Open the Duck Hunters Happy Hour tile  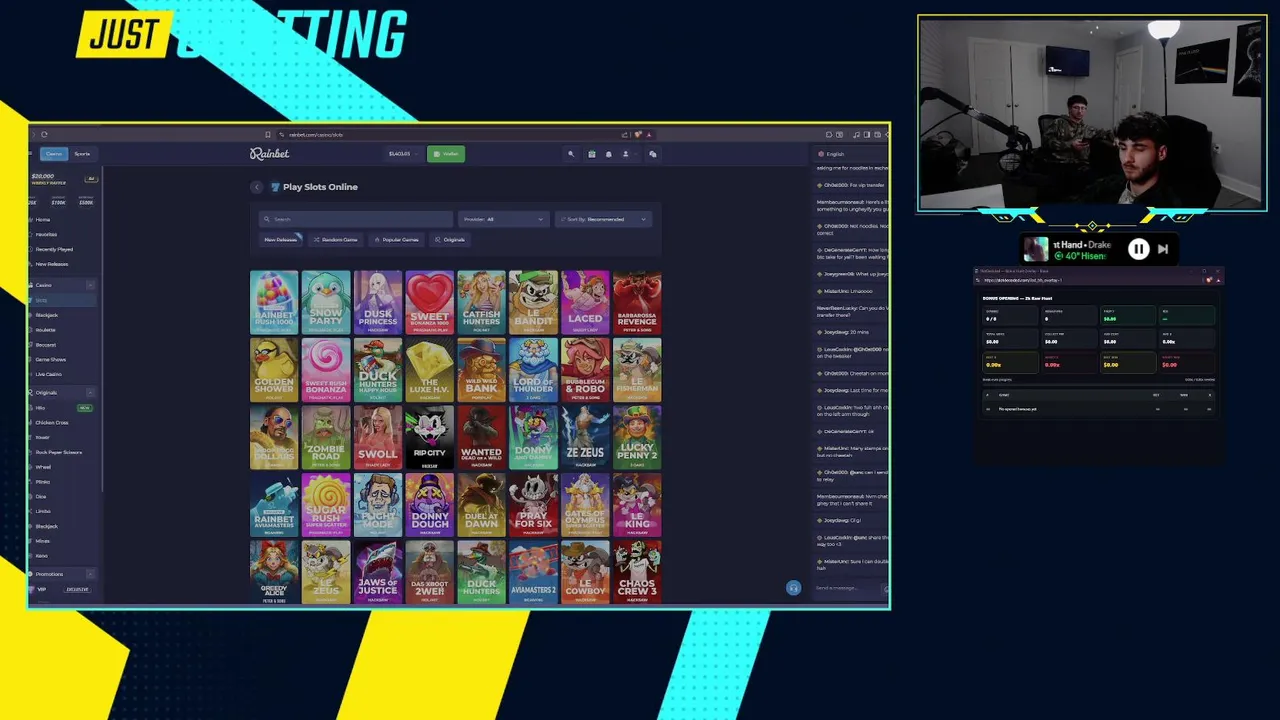378,370
